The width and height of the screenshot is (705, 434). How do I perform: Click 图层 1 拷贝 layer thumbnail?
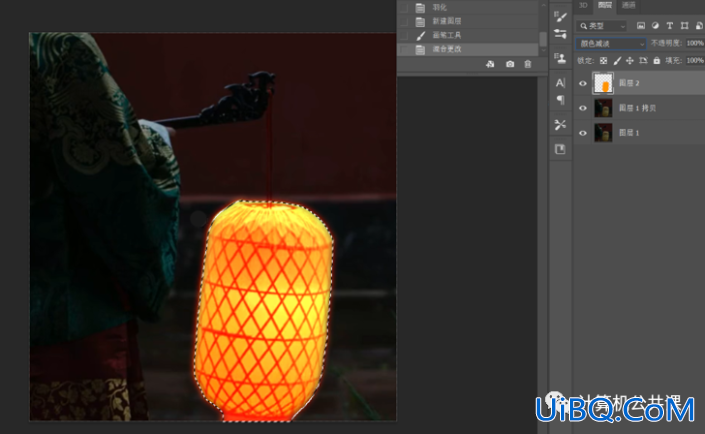tap(603, 108)
